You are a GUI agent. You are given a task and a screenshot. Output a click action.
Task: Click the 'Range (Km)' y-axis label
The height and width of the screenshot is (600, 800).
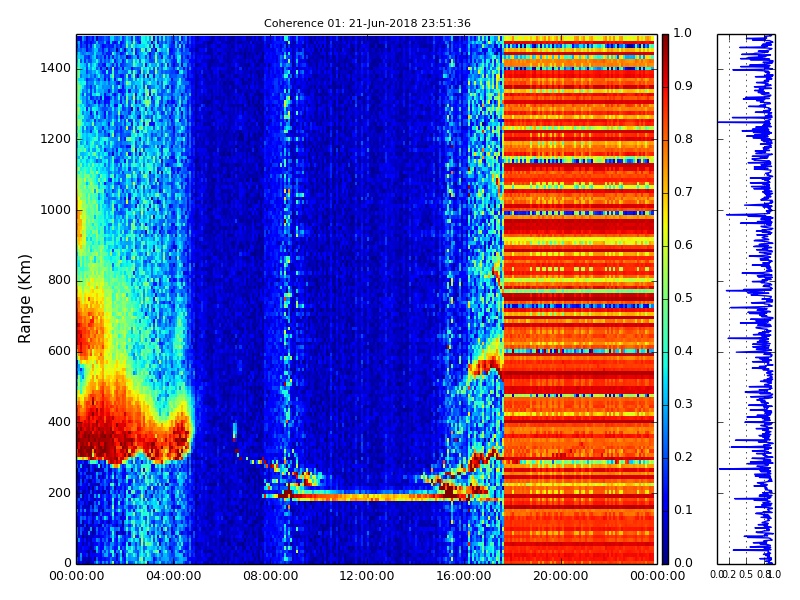24,299
